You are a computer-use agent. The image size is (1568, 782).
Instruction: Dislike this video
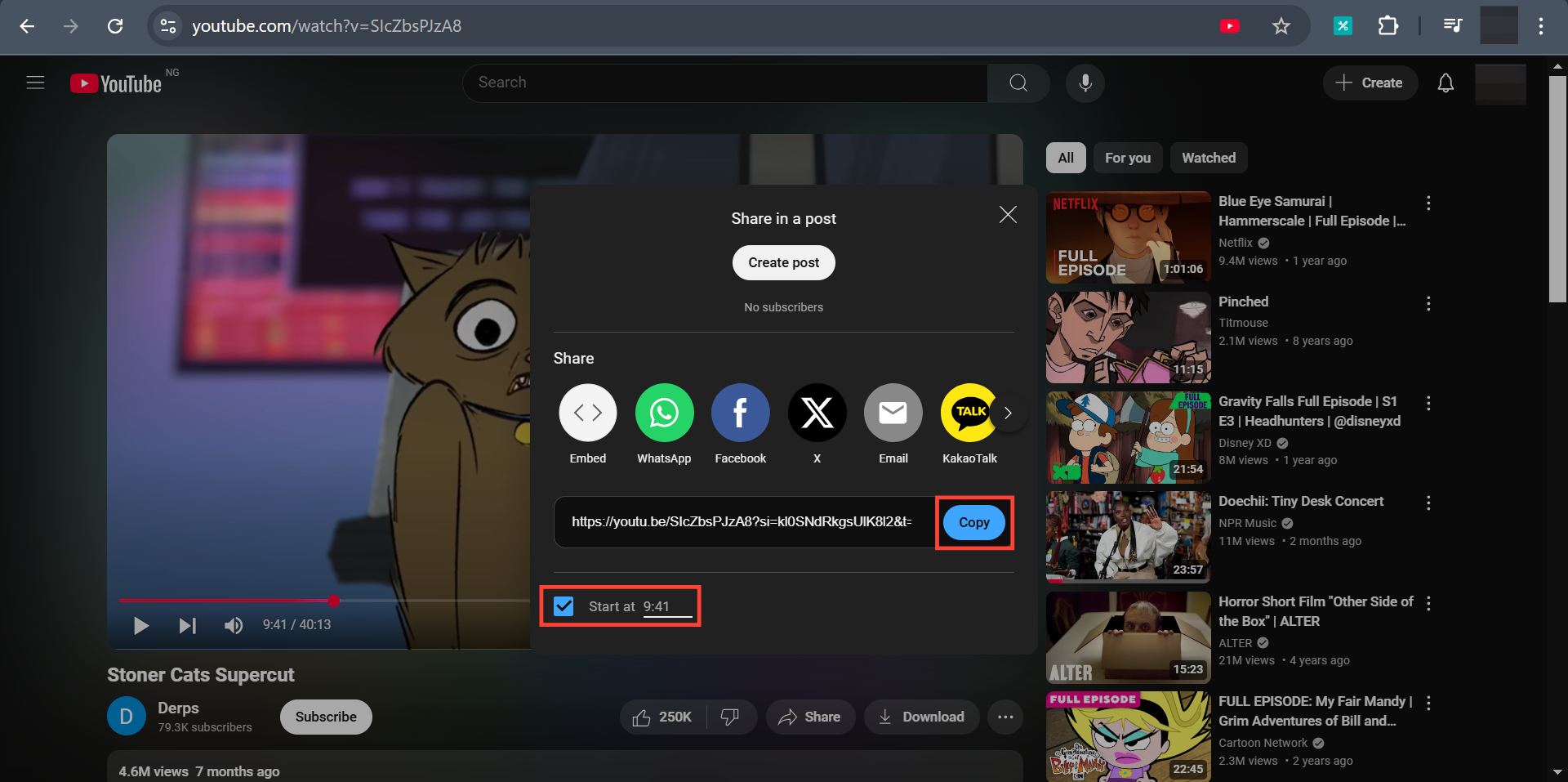pos(731,717)
